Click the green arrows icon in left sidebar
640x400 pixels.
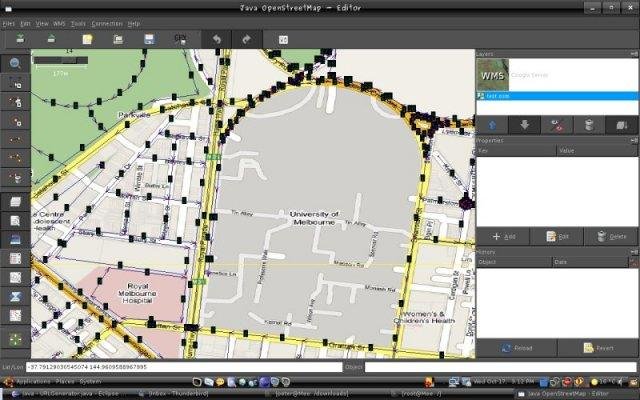(x=15, y=339)
